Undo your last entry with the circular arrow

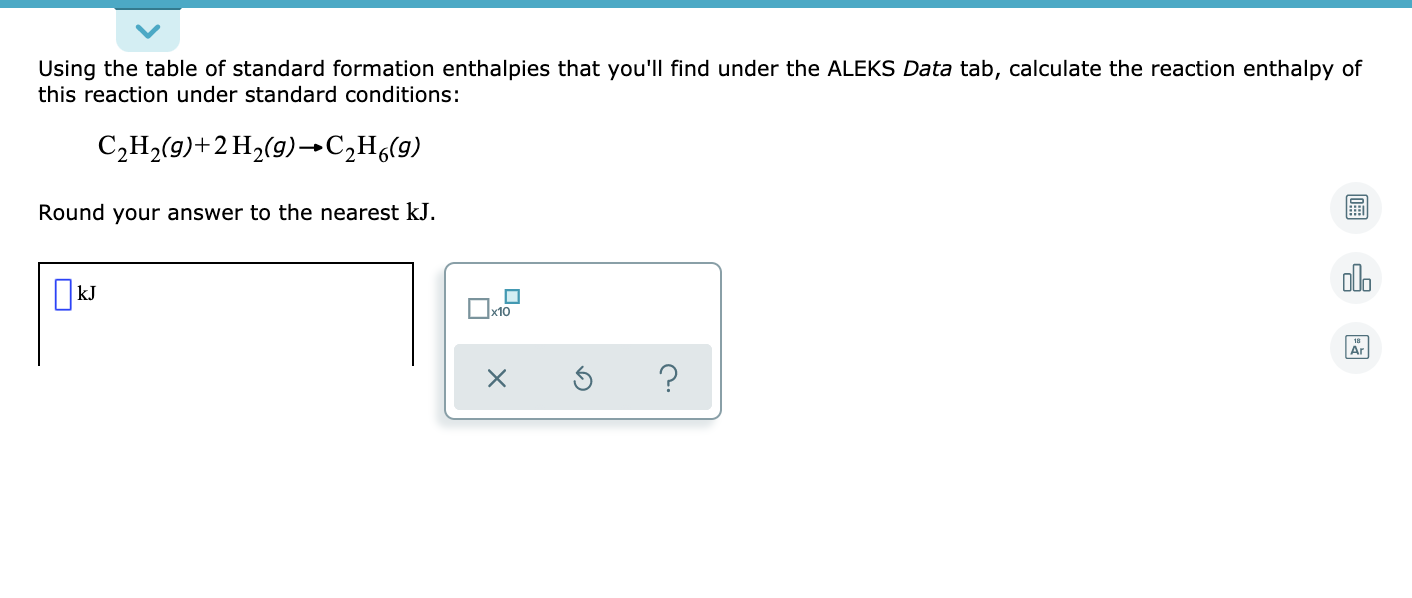point(583,377)
